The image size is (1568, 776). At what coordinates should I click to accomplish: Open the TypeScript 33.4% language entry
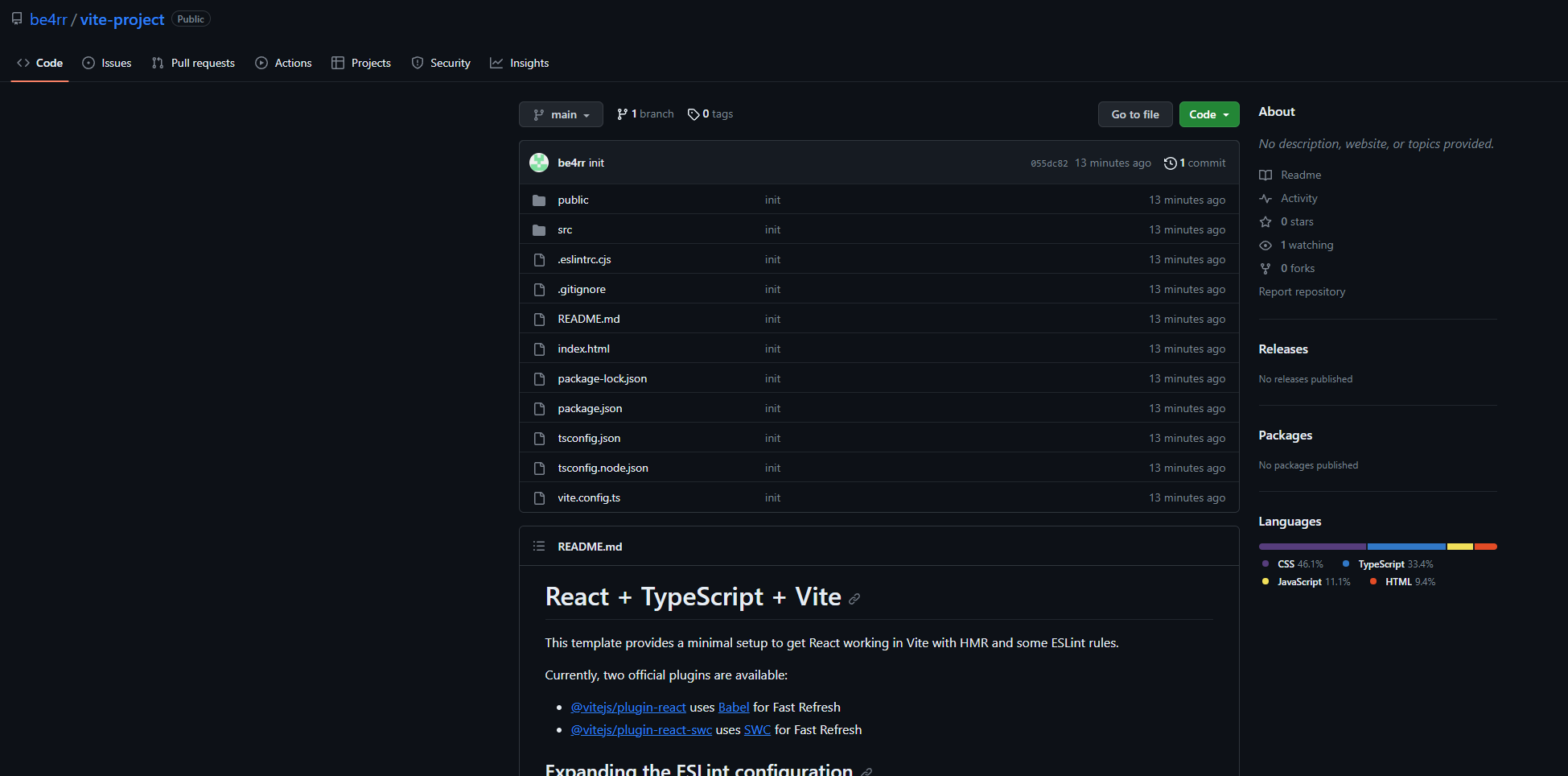point(1388,564)
